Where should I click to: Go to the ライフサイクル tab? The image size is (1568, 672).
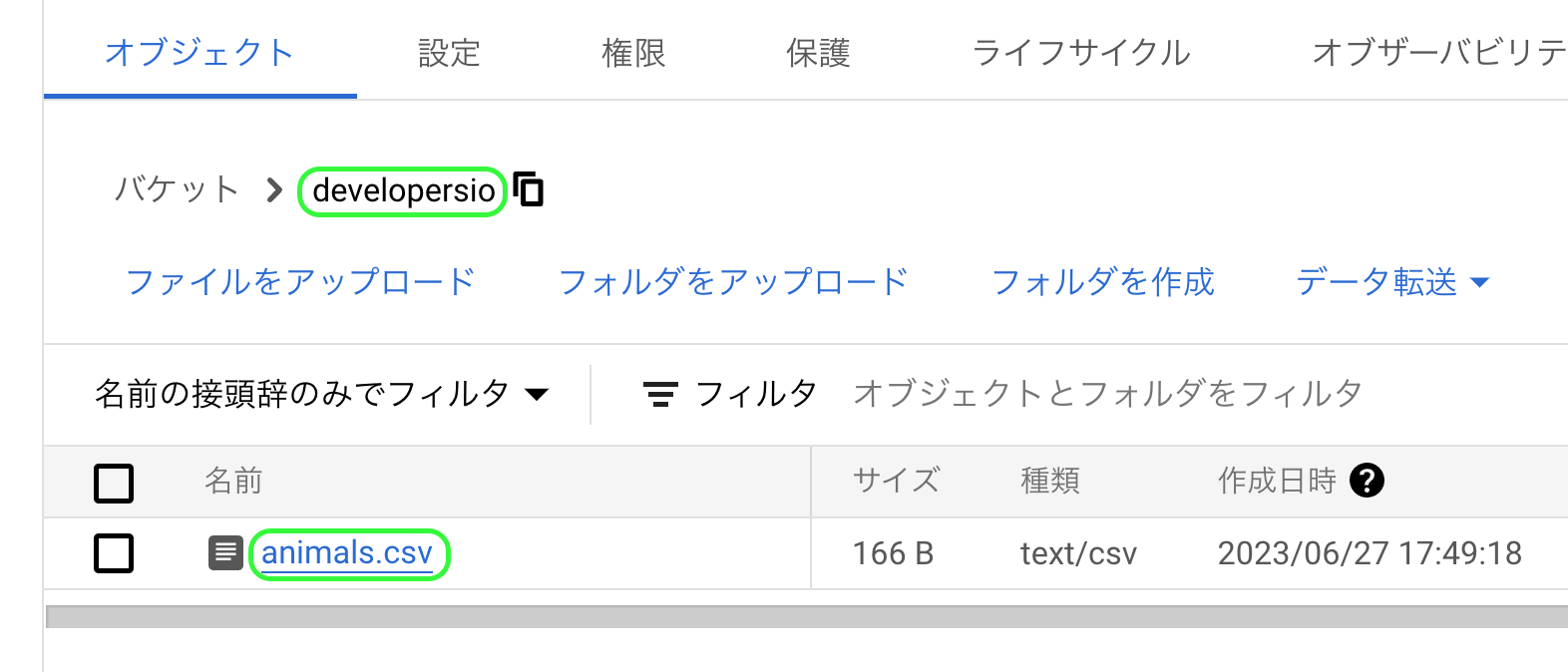tap(1081, 53)
